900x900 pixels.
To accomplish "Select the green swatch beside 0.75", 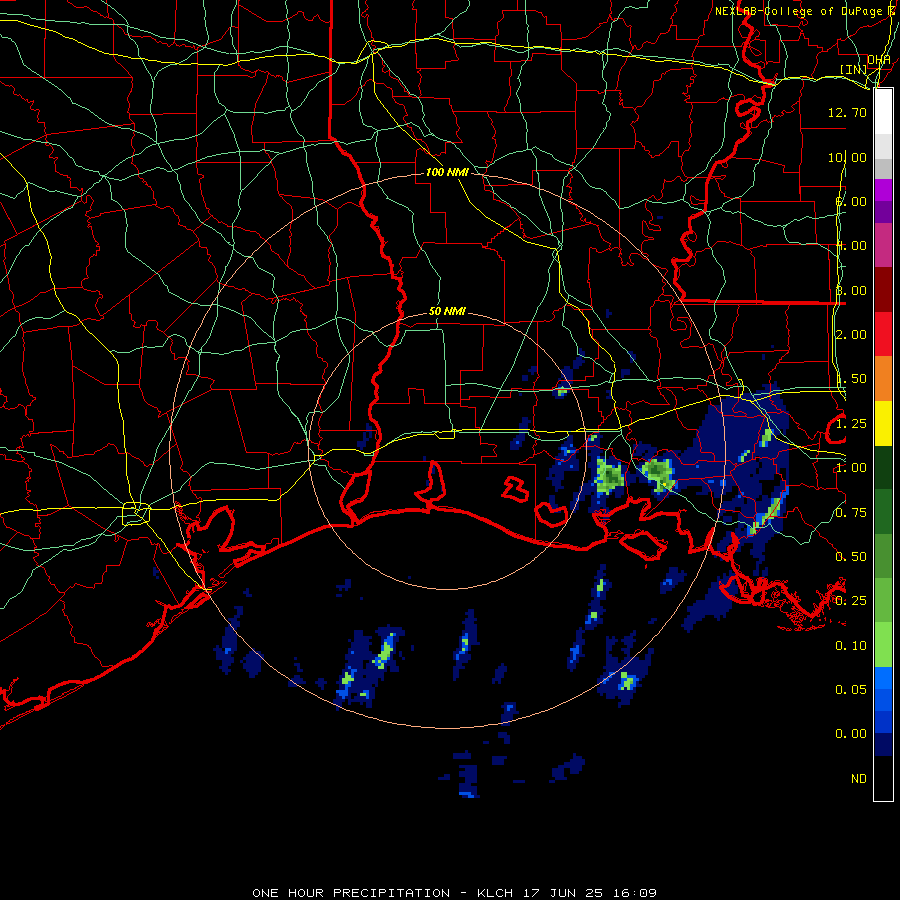I will pos(883,512).
